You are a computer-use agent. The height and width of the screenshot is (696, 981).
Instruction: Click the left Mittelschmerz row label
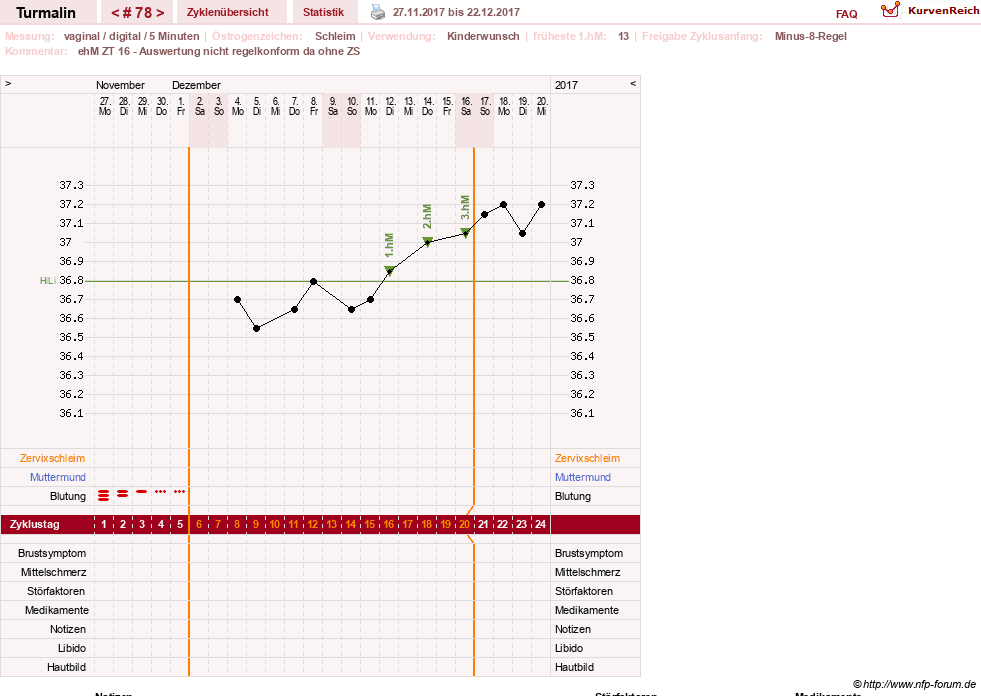coord(53,572)
